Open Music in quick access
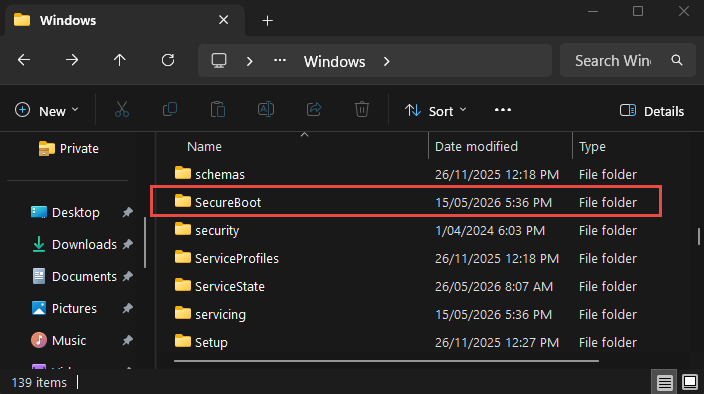This screenshot has height=394, width=704. tap(58, 341)
